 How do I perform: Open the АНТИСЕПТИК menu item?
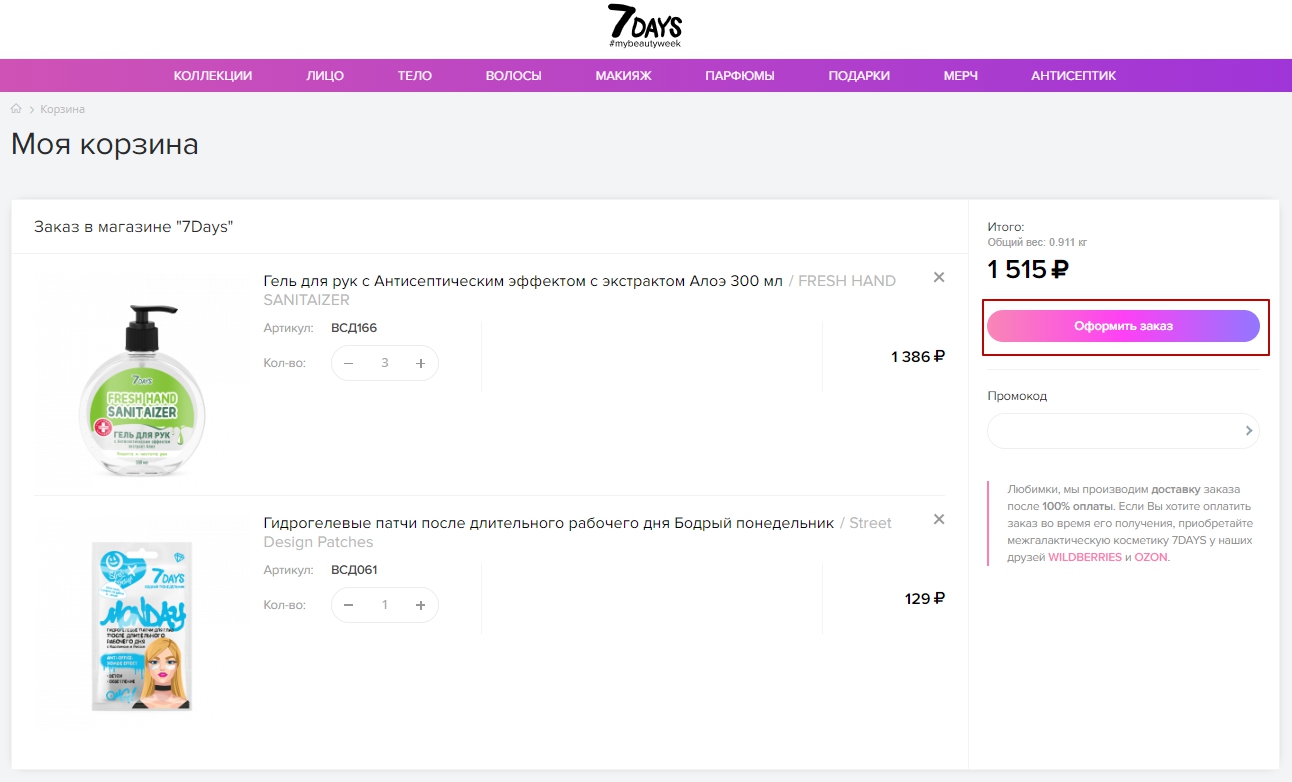tap(1073, 76)
